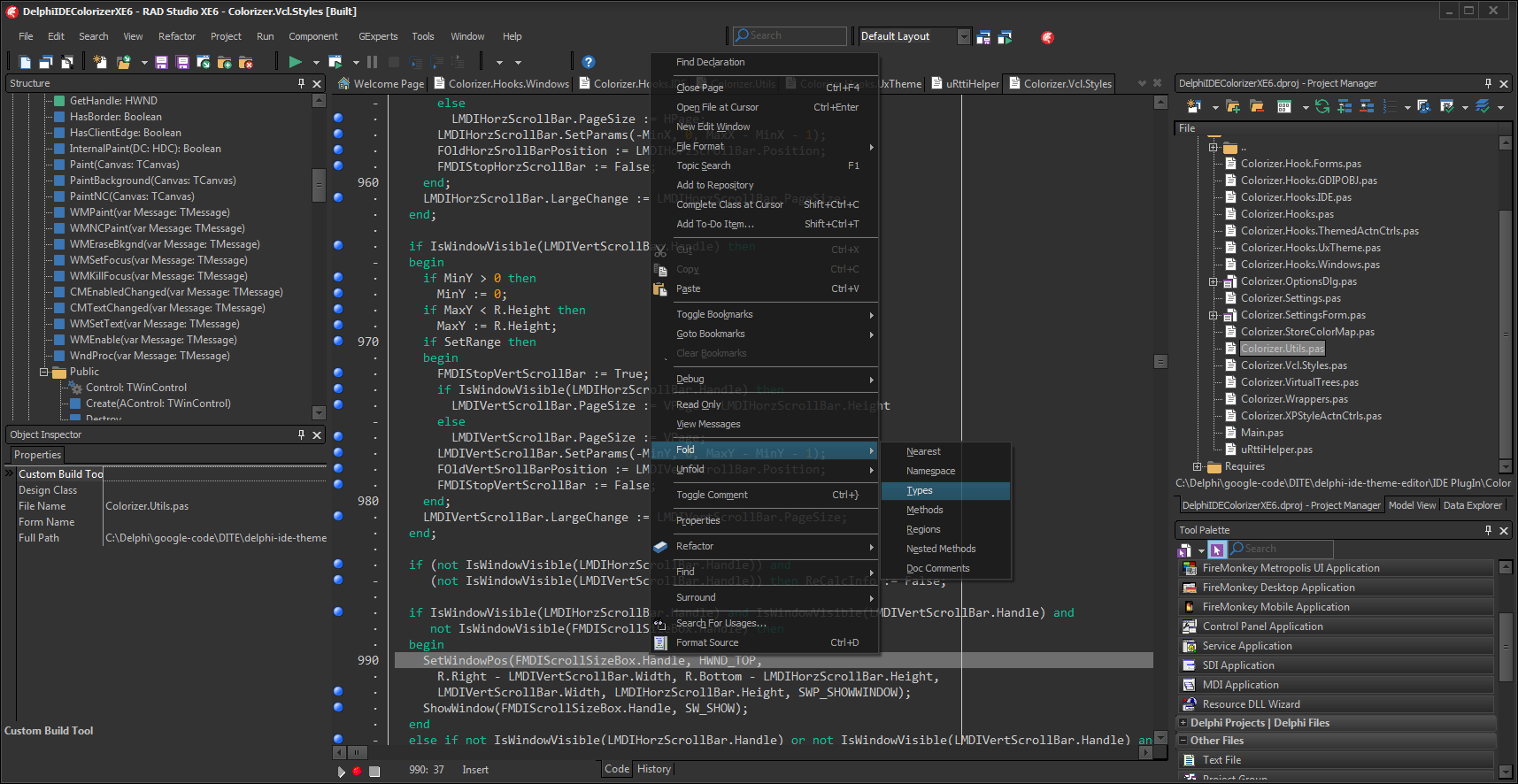1518x784 pixels.
Task: Click Toggle Comment in context menu
Action: click(765, 495)
